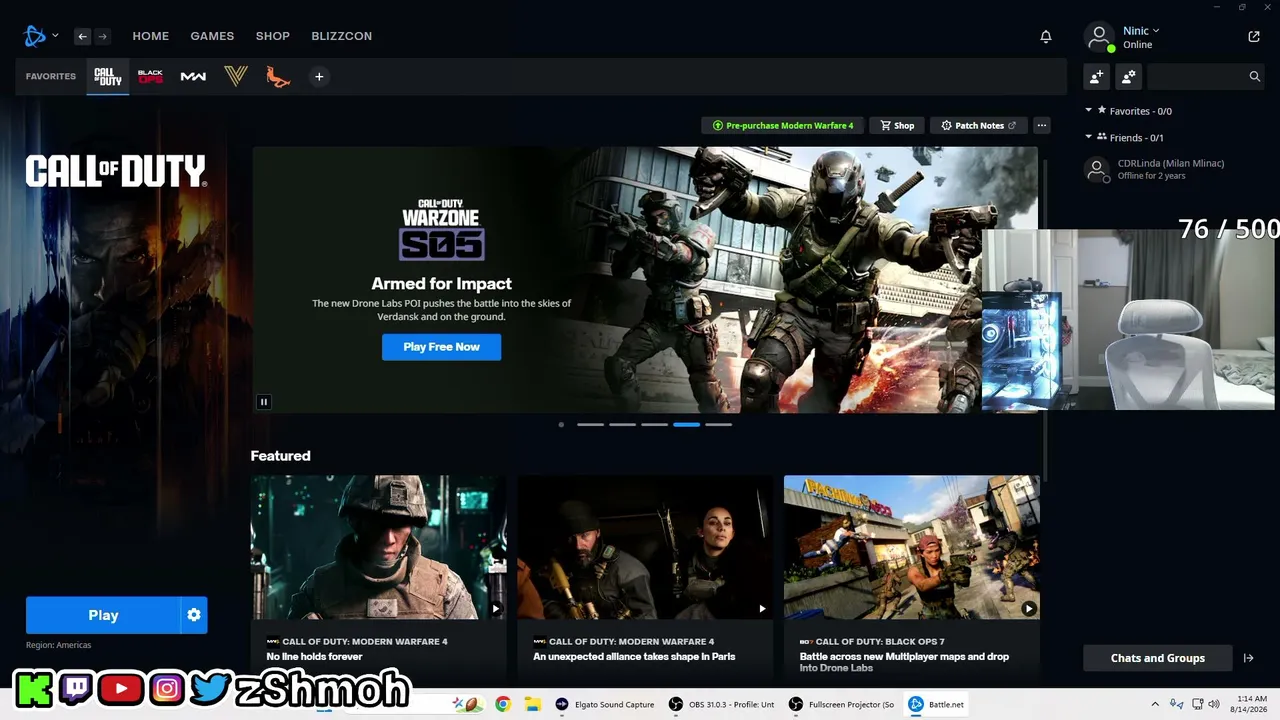Open game settings gear beside Play
This screenshot has height=720, width=1280.
click(194, 615)
